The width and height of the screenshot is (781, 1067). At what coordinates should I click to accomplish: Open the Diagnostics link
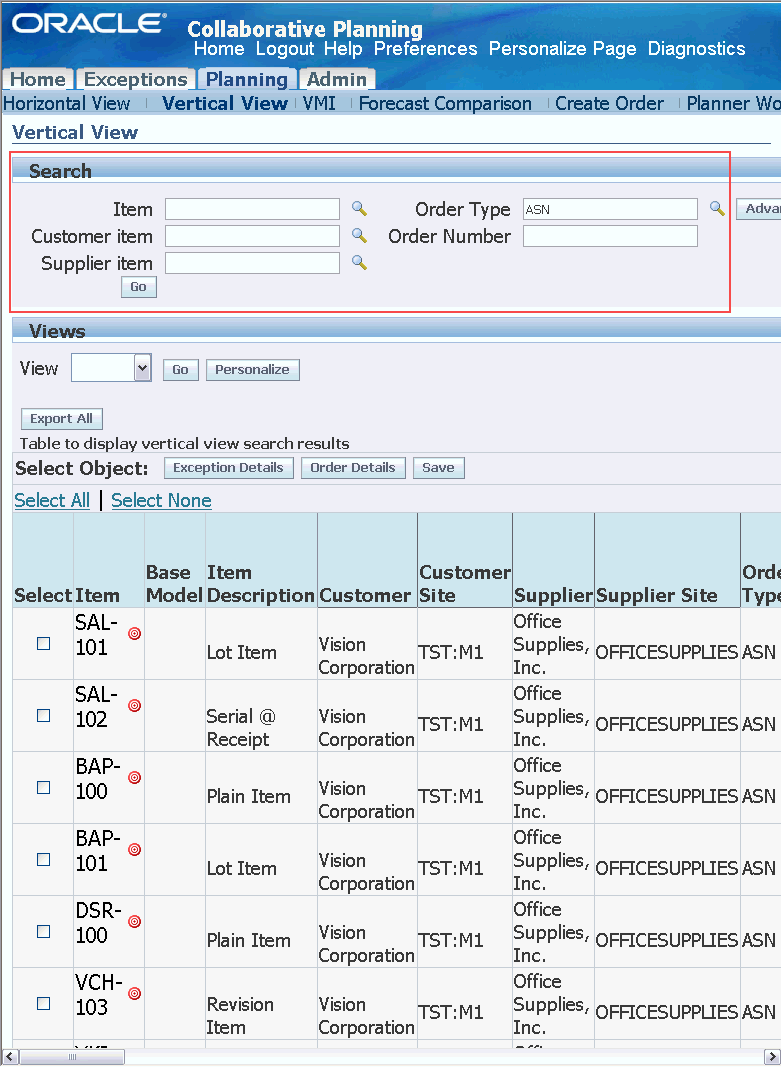pos(697,49)
